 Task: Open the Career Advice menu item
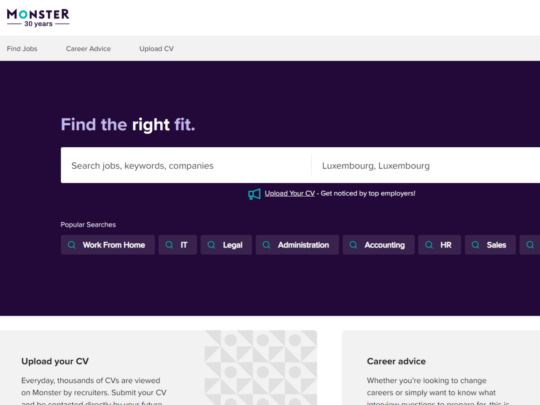click(x=88, y=49)
